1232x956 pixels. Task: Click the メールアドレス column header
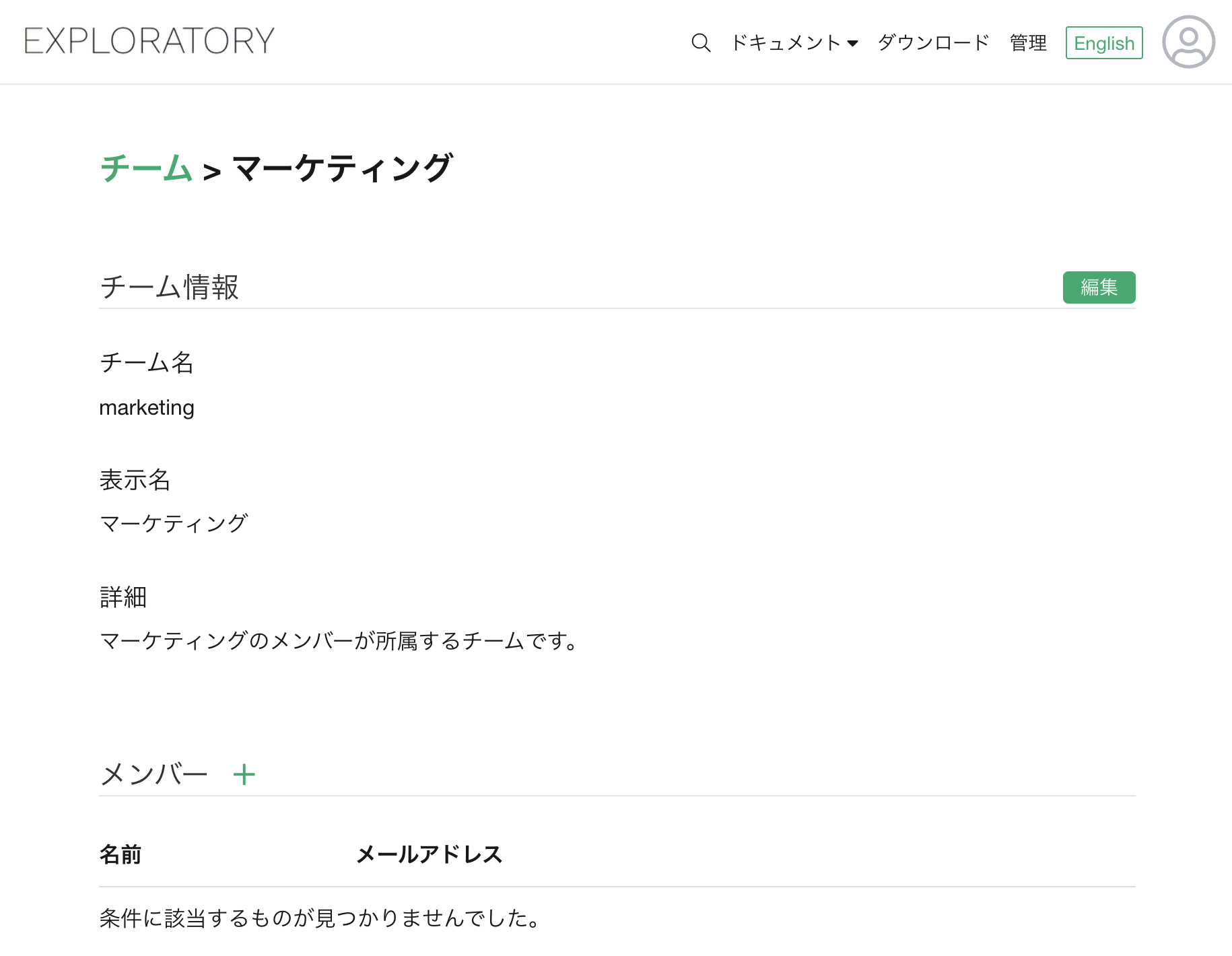coord(429,854)
